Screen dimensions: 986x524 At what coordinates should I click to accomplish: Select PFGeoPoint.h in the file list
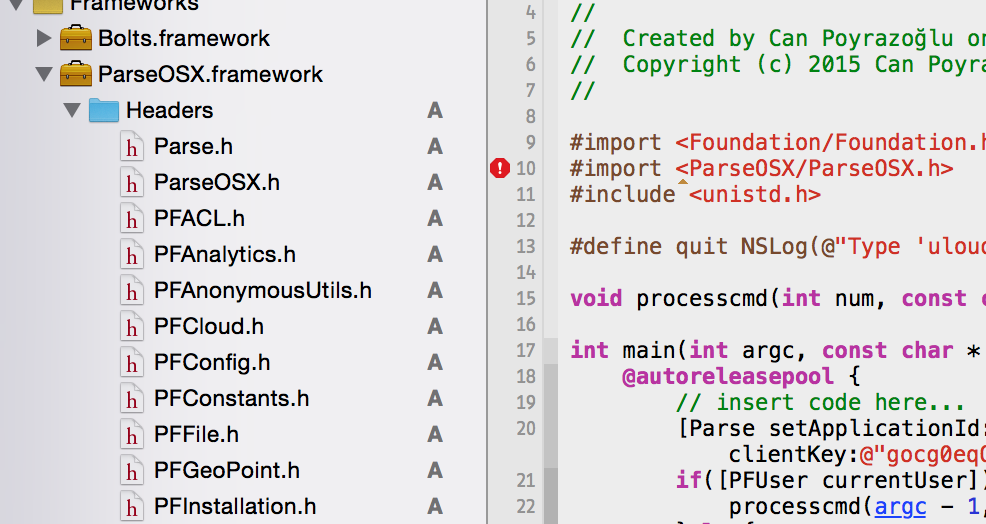[x=226, y=471]
